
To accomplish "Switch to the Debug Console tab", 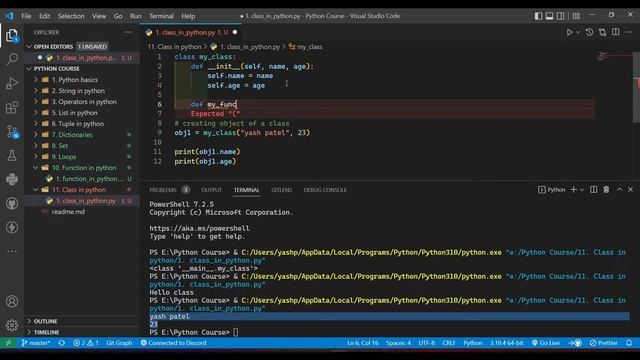I will click(325, 190).
